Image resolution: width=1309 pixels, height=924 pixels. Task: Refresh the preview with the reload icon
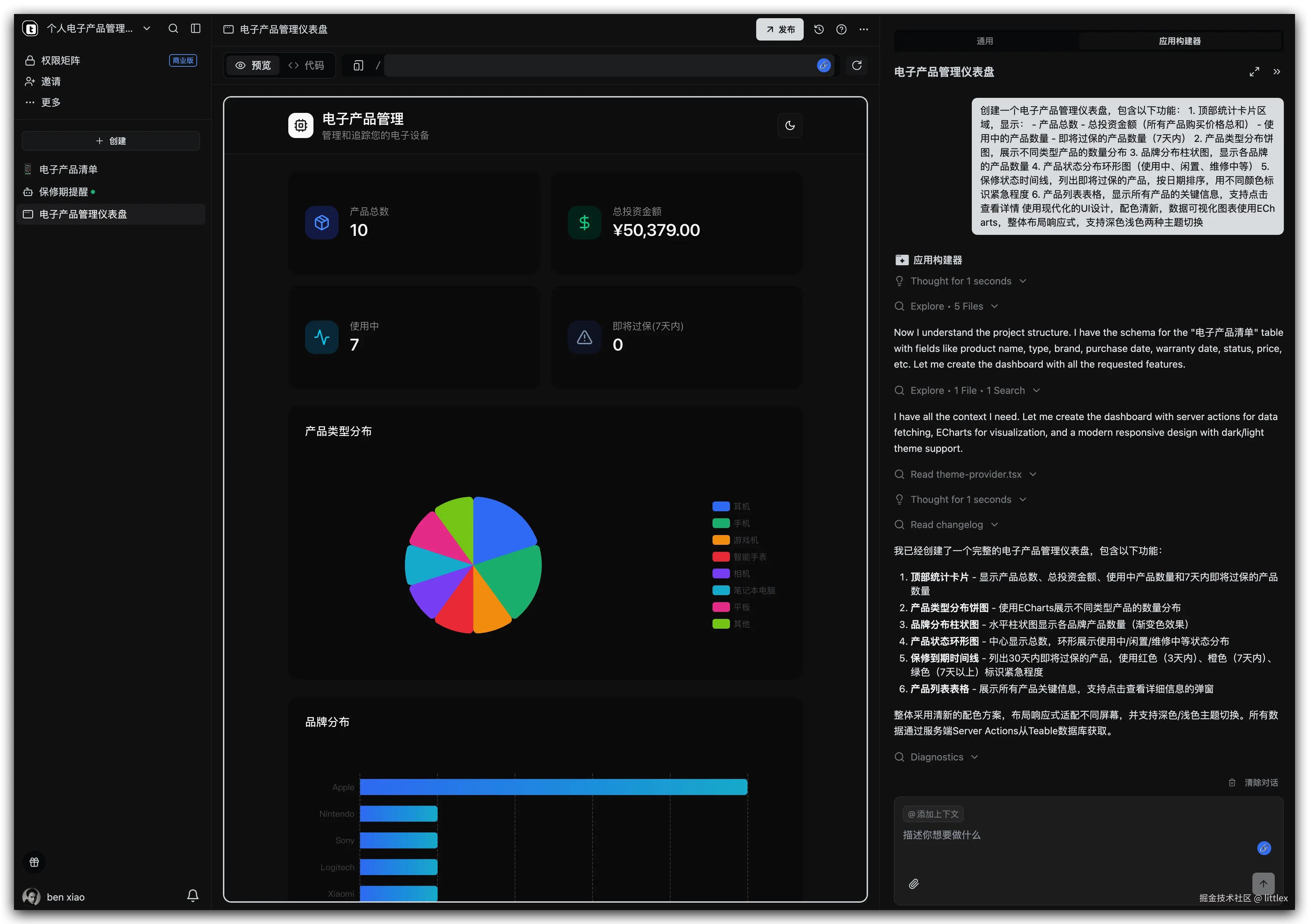point(856,66)
